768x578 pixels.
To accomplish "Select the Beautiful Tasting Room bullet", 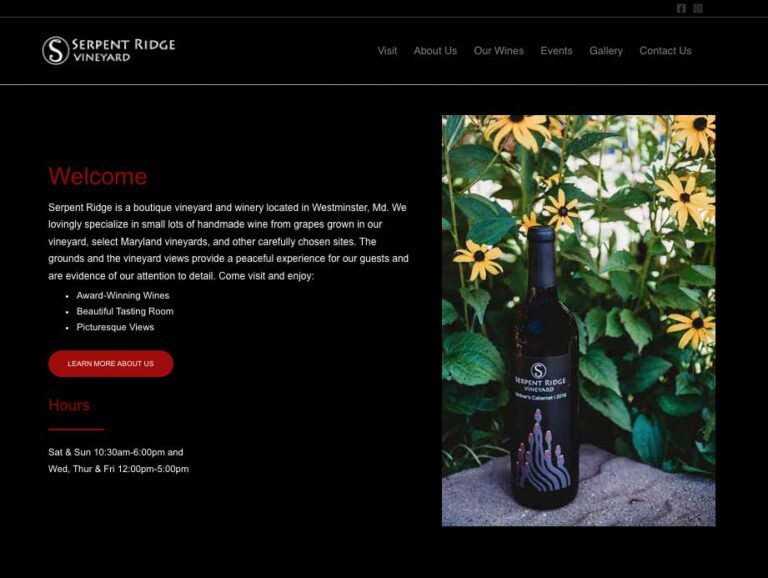I will [125, 311].
